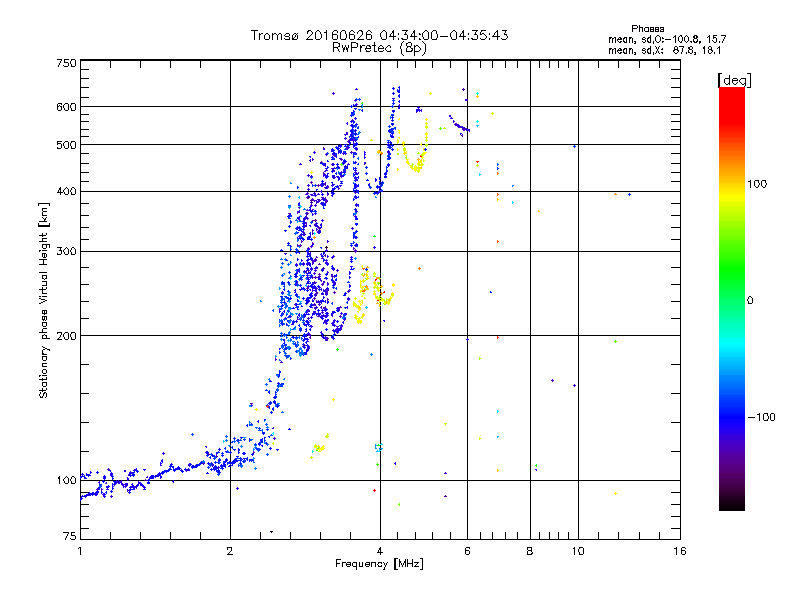800x600 pixels.
Task: Click the X-axis title 'Frequency [MHz]'
Action: (379, 564)
